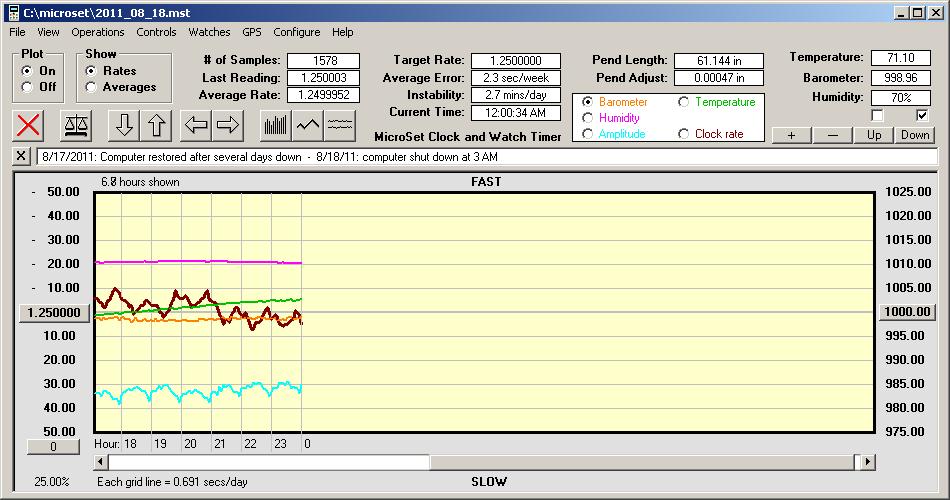Click the 1.250000 center rate button

click(x=54, y=313)
